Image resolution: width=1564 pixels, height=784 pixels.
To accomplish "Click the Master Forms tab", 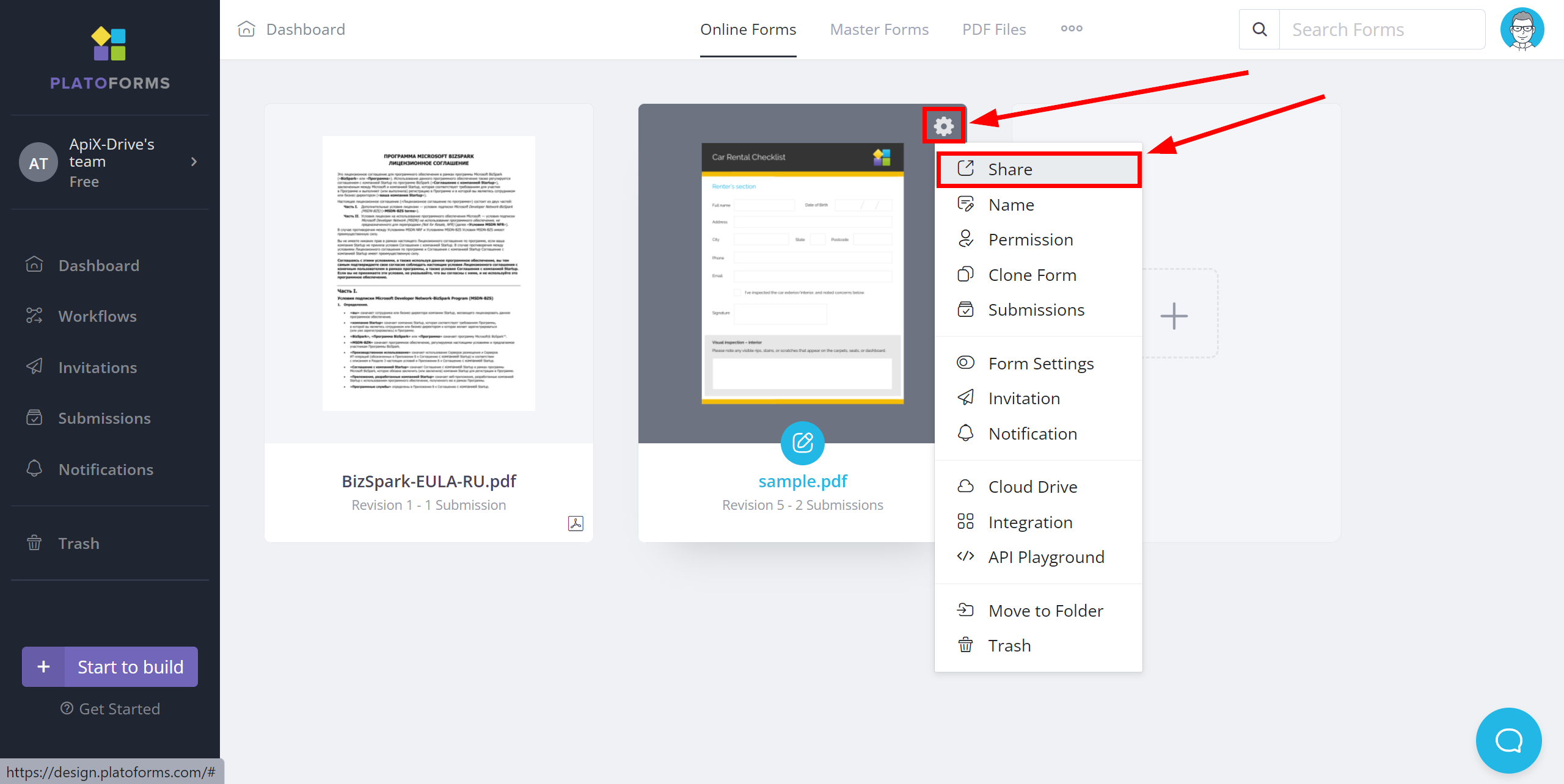I will [x=879, y=29].
